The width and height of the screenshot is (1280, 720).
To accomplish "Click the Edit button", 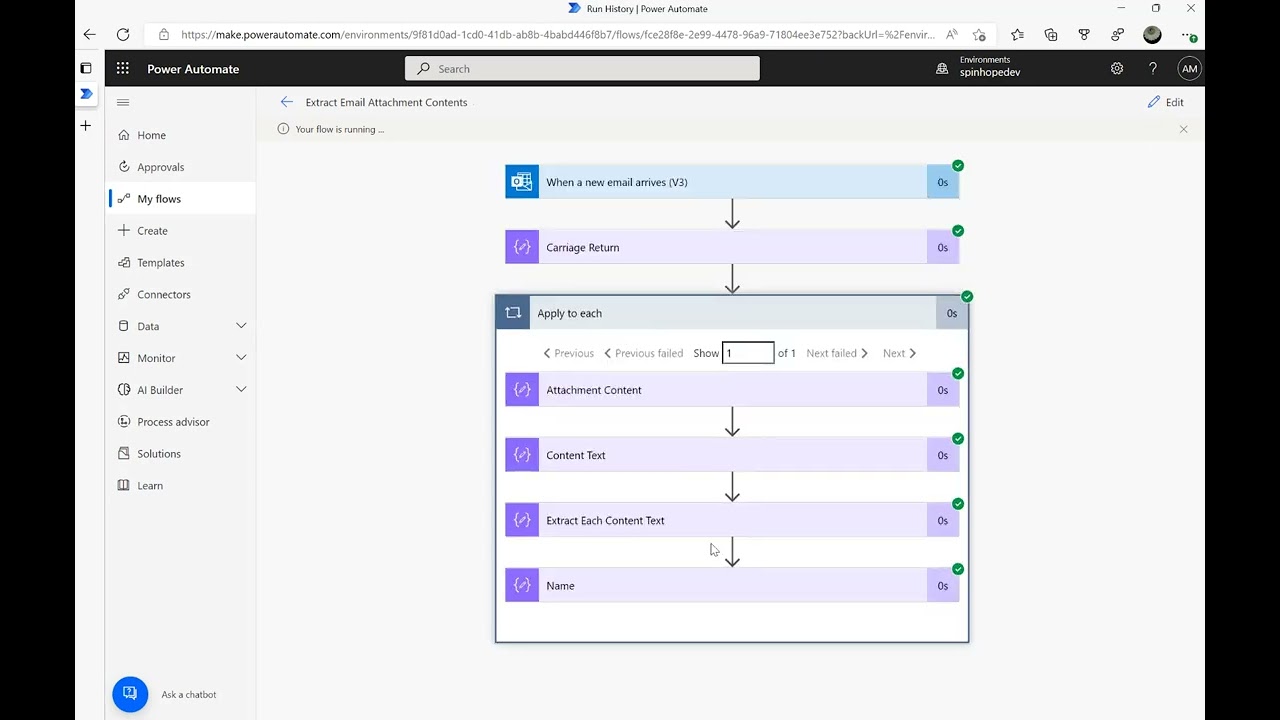I will [1166, 102].
